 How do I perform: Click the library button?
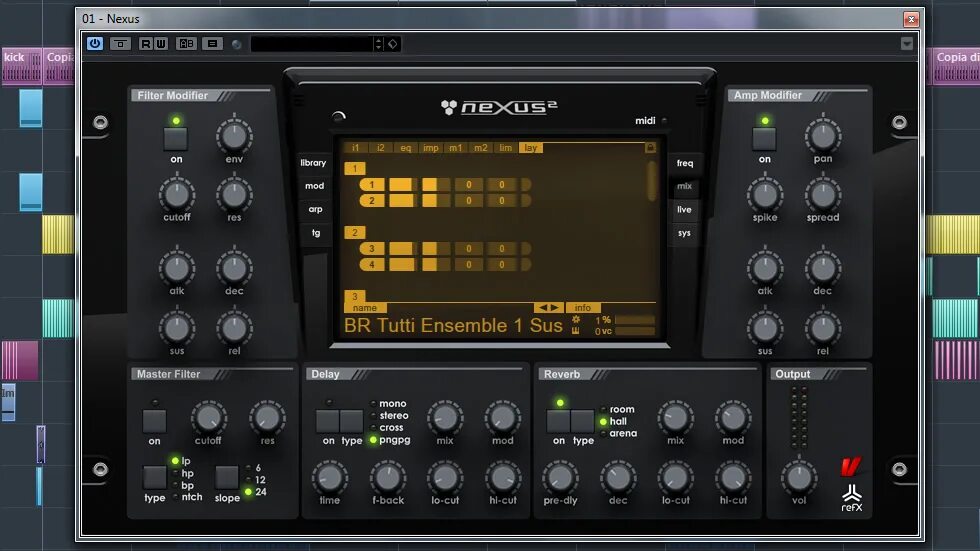[313, 162]
